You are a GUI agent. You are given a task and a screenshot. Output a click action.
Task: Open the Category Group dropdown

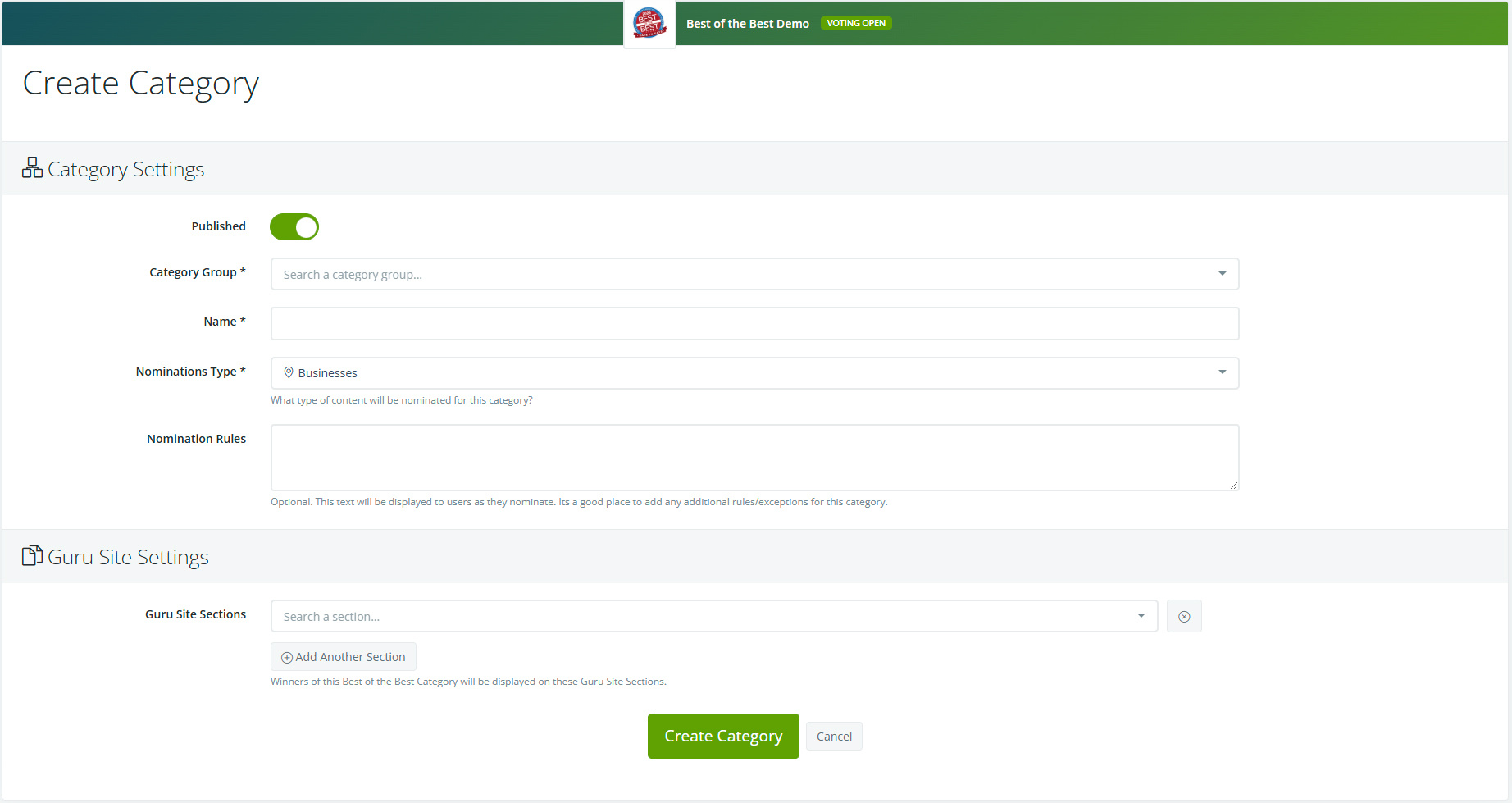[754, 274]
